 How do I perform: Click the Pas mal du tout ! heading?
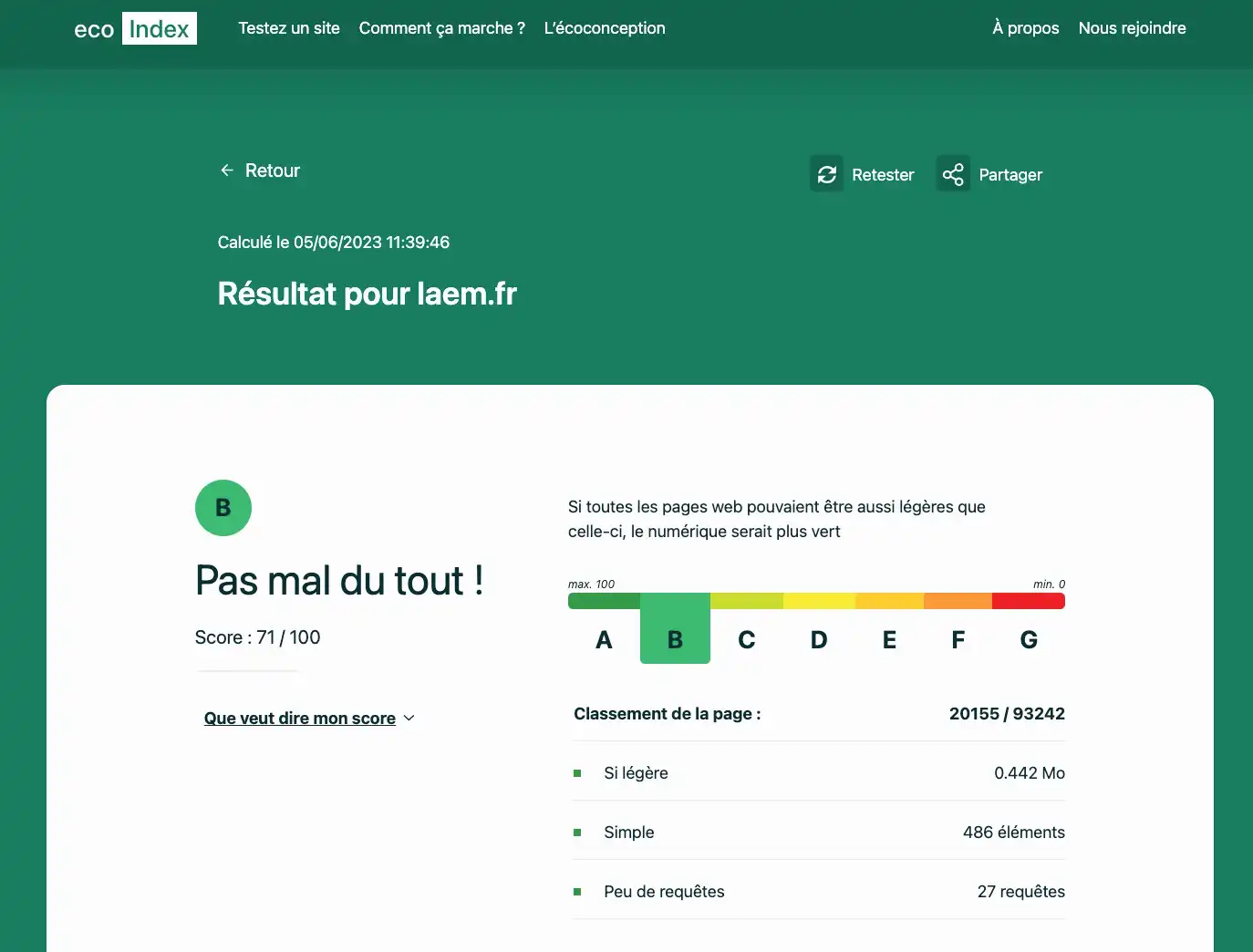pos(339,581)
